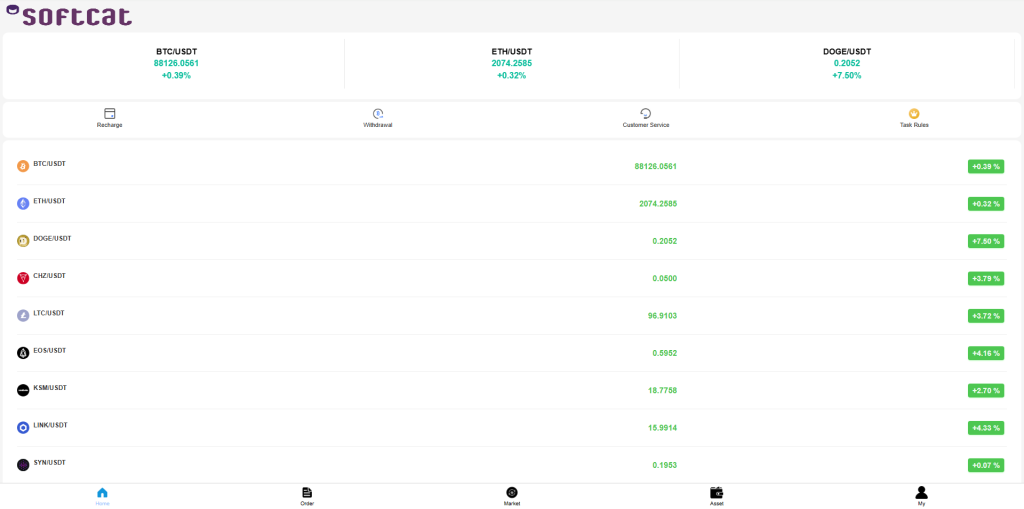Select the Asset label in bottom bar
Screen dimensions: 1024x509
coord(716,504)
